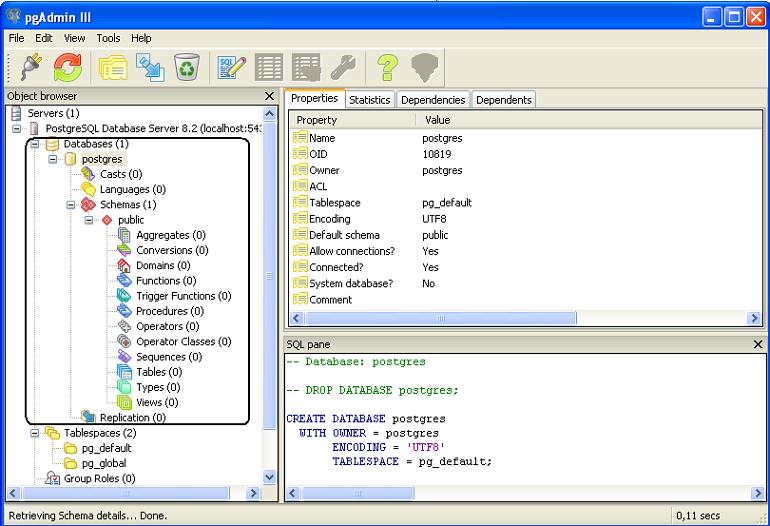Click the Operator Classes (0) icon
The image size is (770, 526).
pyautogui.click(x=124, y=341)
